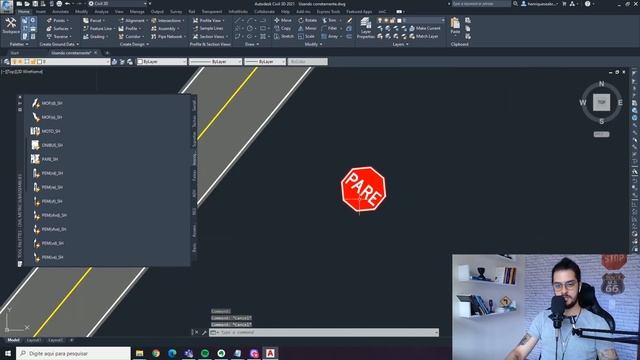This screenshot has height=360, width=640.
Task: Open the Help question mark icon
Action: point(587,4)
